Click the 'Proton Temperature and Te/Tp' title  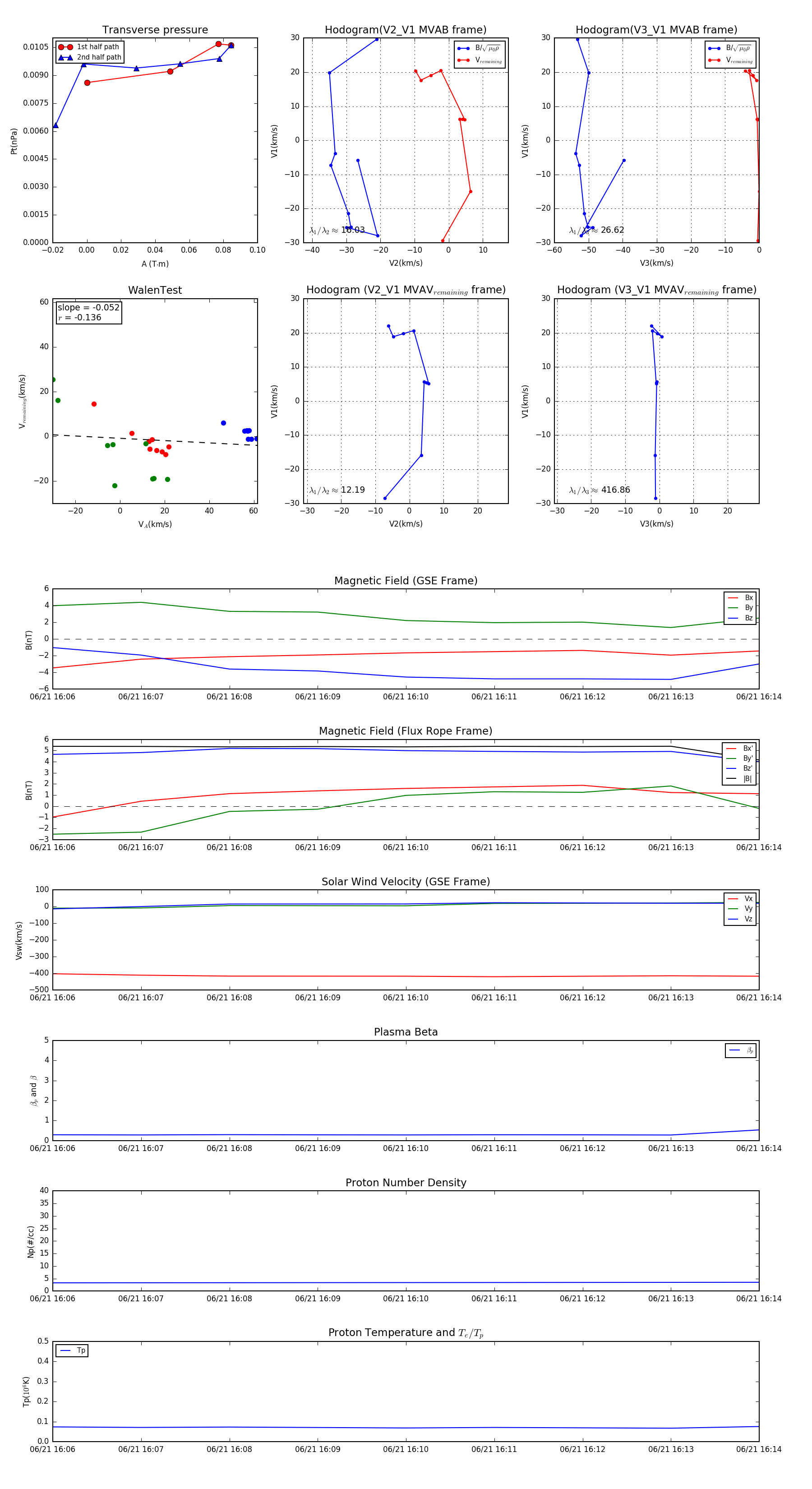click(x=406, y=1333)
